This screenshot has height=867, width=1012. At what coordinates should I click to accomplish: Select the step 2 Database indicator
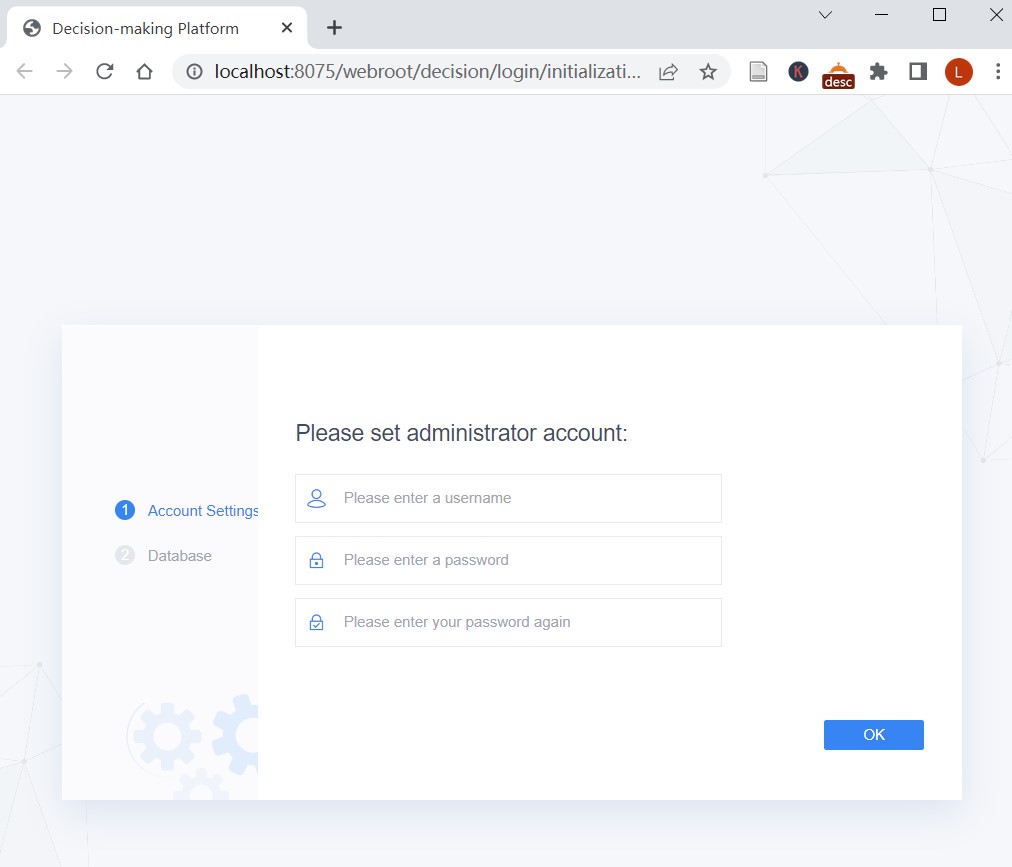(124, 555)
